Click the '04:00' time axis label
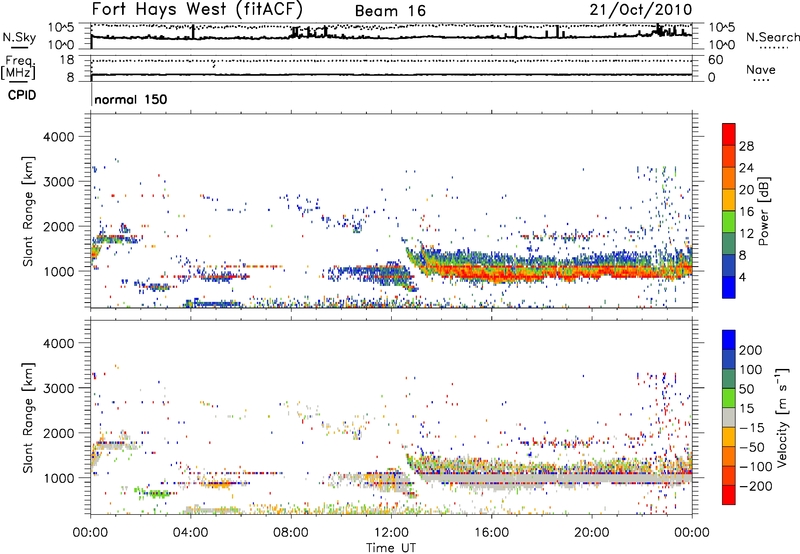 point(190,533)
